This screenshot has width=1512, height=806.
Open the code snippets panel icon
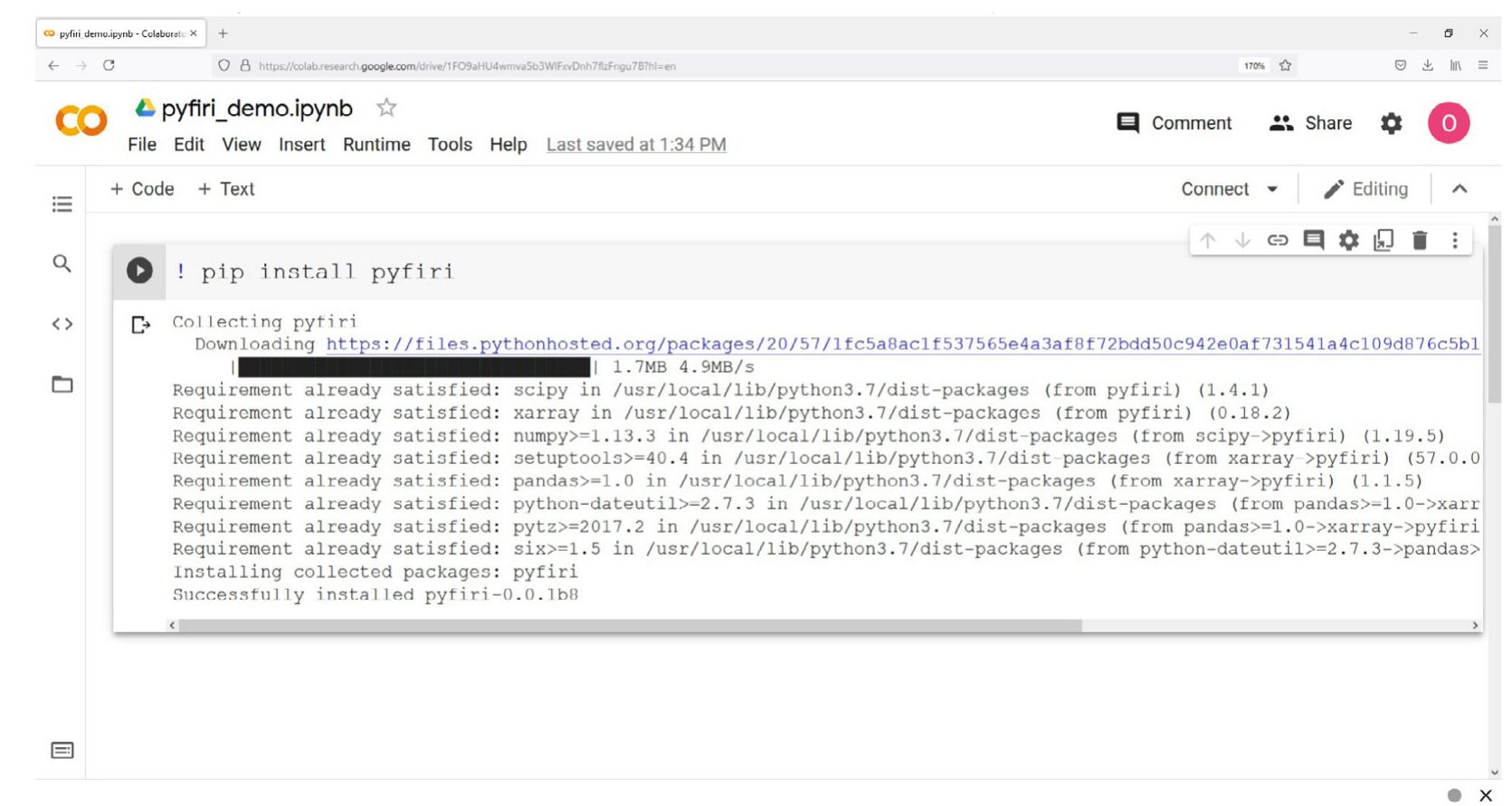pos(62,324)
